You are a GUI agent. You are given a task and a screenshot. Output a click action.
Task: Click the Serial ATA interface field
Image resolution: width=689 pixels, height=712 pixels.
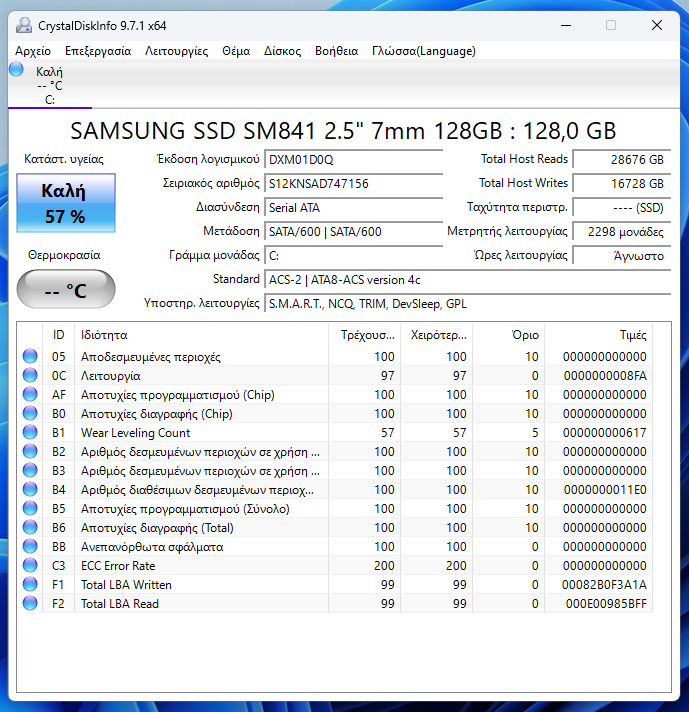[353, 208]
